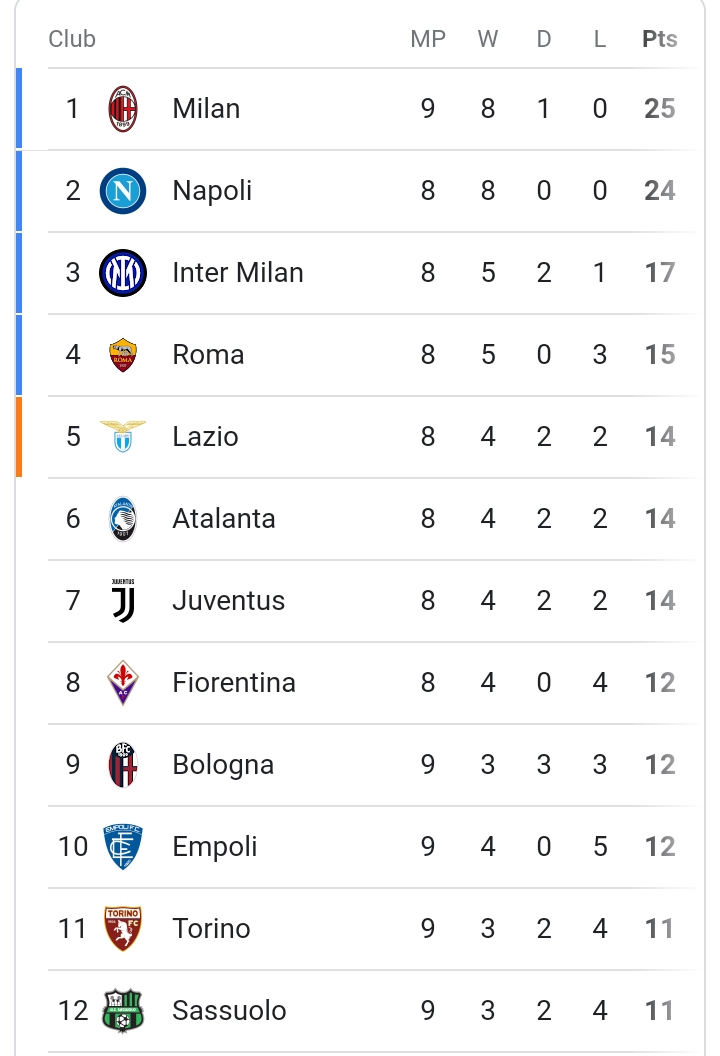Select the Roma wolf crest
The width and height of the screenshot is (720, 1056).
tap(123, 355)
